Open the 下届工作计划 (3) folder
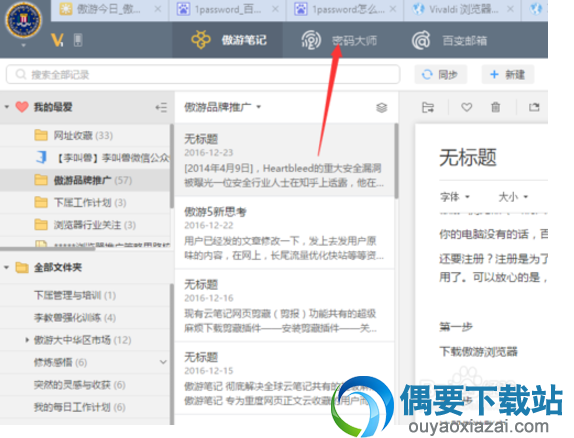 [x=85, y=203]
